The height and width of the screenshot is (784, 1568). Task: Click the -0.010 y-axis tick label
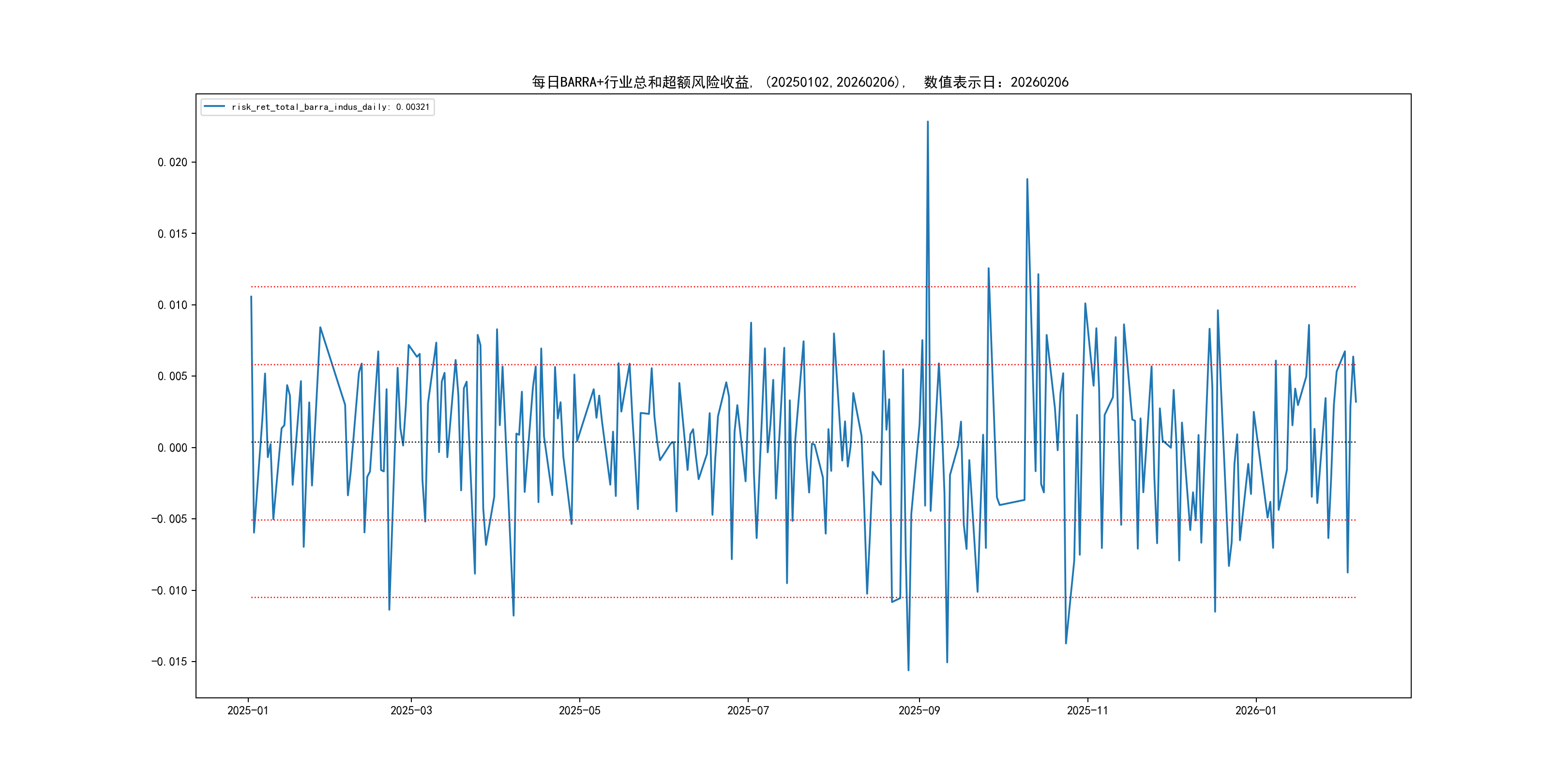pyautogui.click(x=169, y=590)
